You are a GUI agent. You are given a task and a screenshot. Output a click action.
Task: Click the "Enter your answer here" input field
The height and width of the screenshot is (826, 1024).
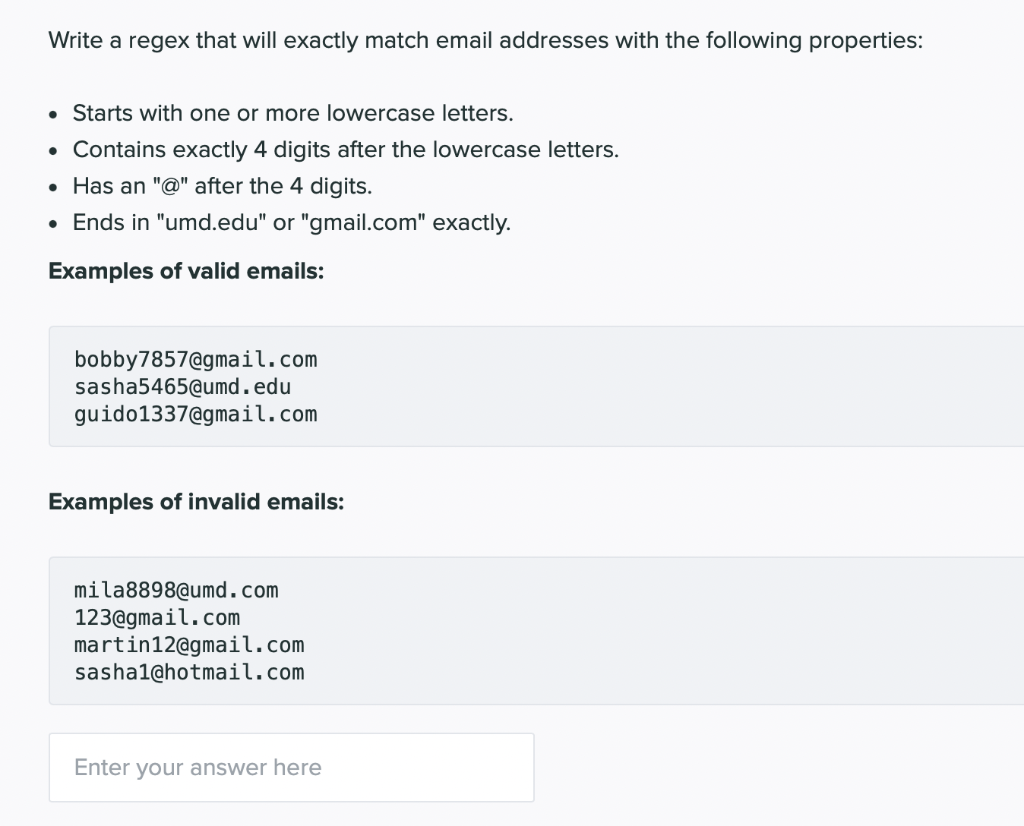[x=291, y=768]
